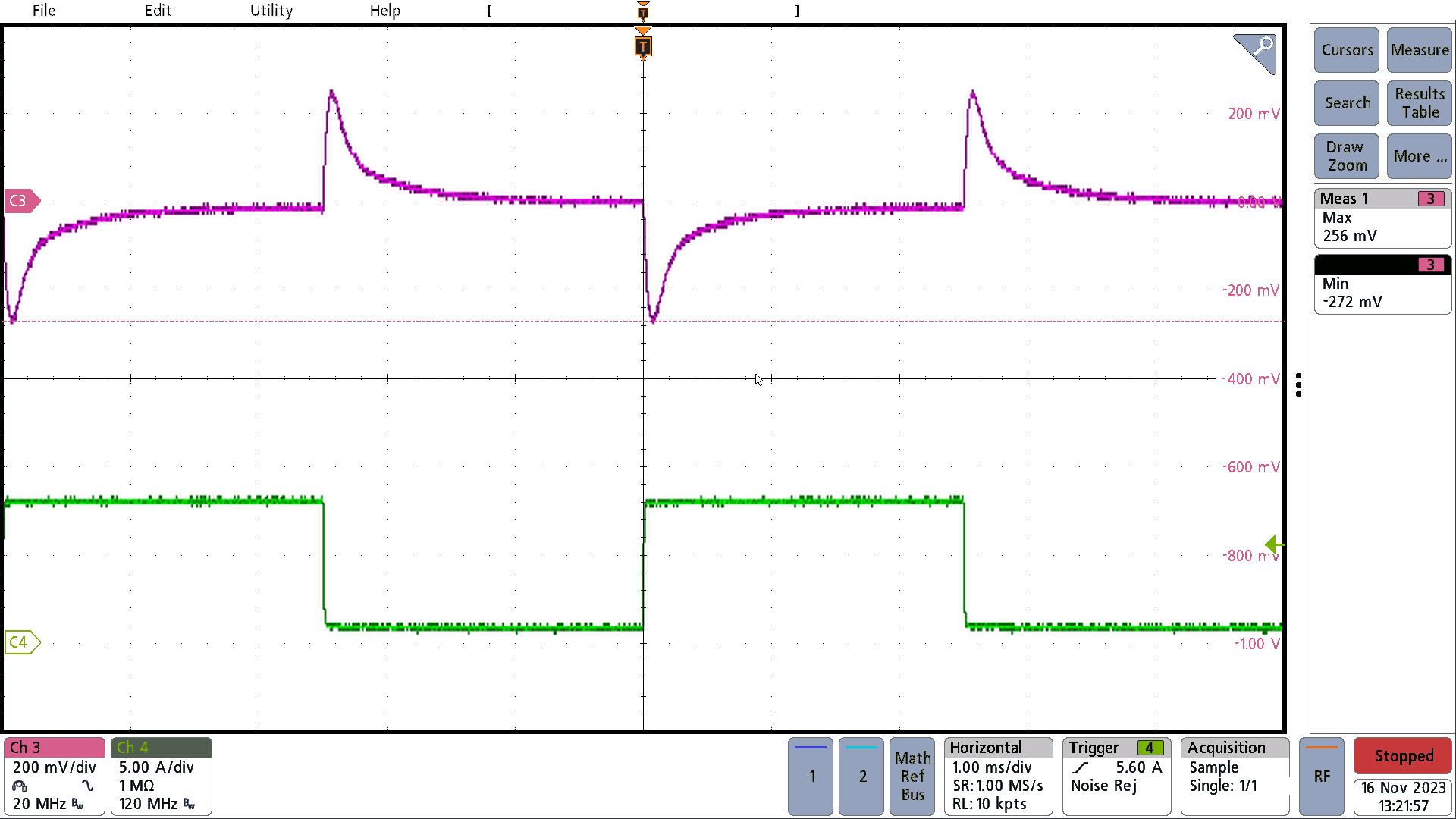
Task: Click the Single: 1/1 acquisition text
Action: [1223, 786]
